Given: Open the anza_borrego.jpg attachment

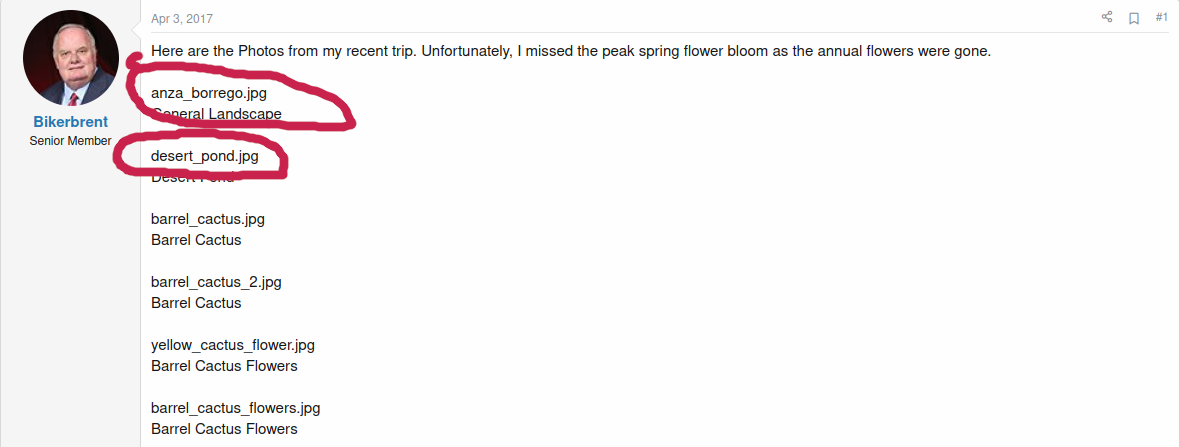Looking at the screenshot, I should pos(209,93).
